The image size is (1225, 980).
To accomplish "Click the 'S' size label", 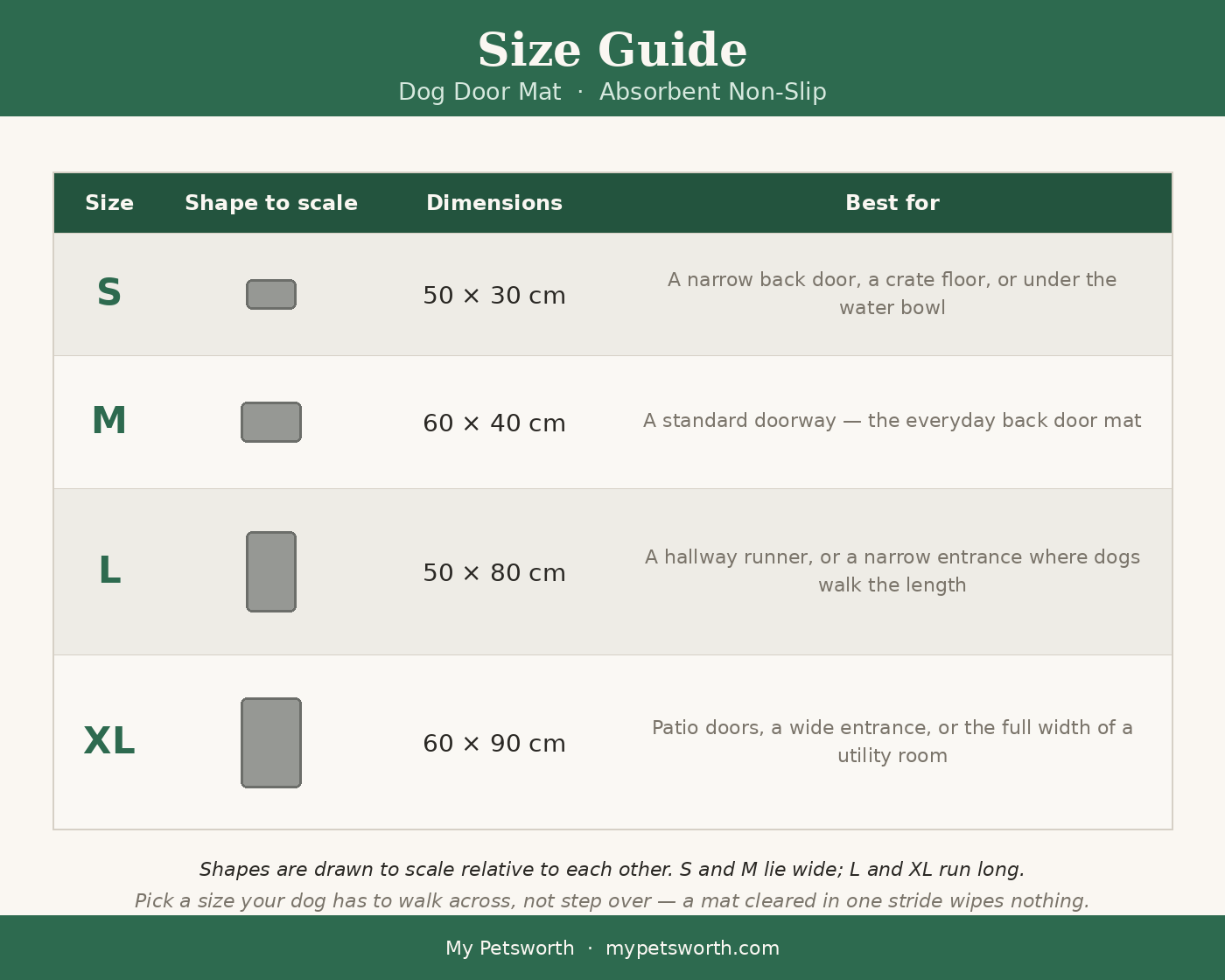I will 109,293.
